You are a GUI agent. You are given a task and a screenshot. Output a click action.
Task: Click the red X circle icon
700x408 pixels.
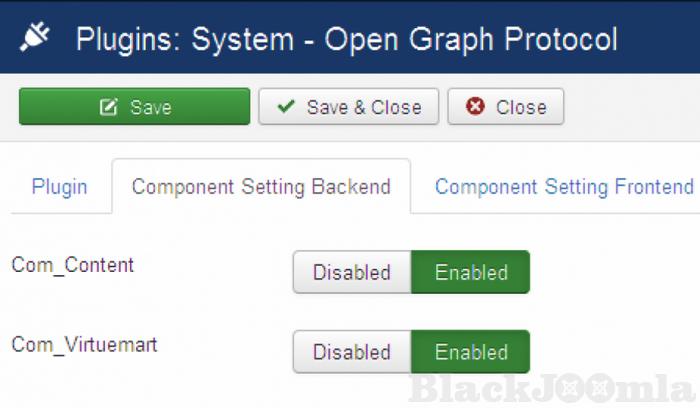(476, 107)
